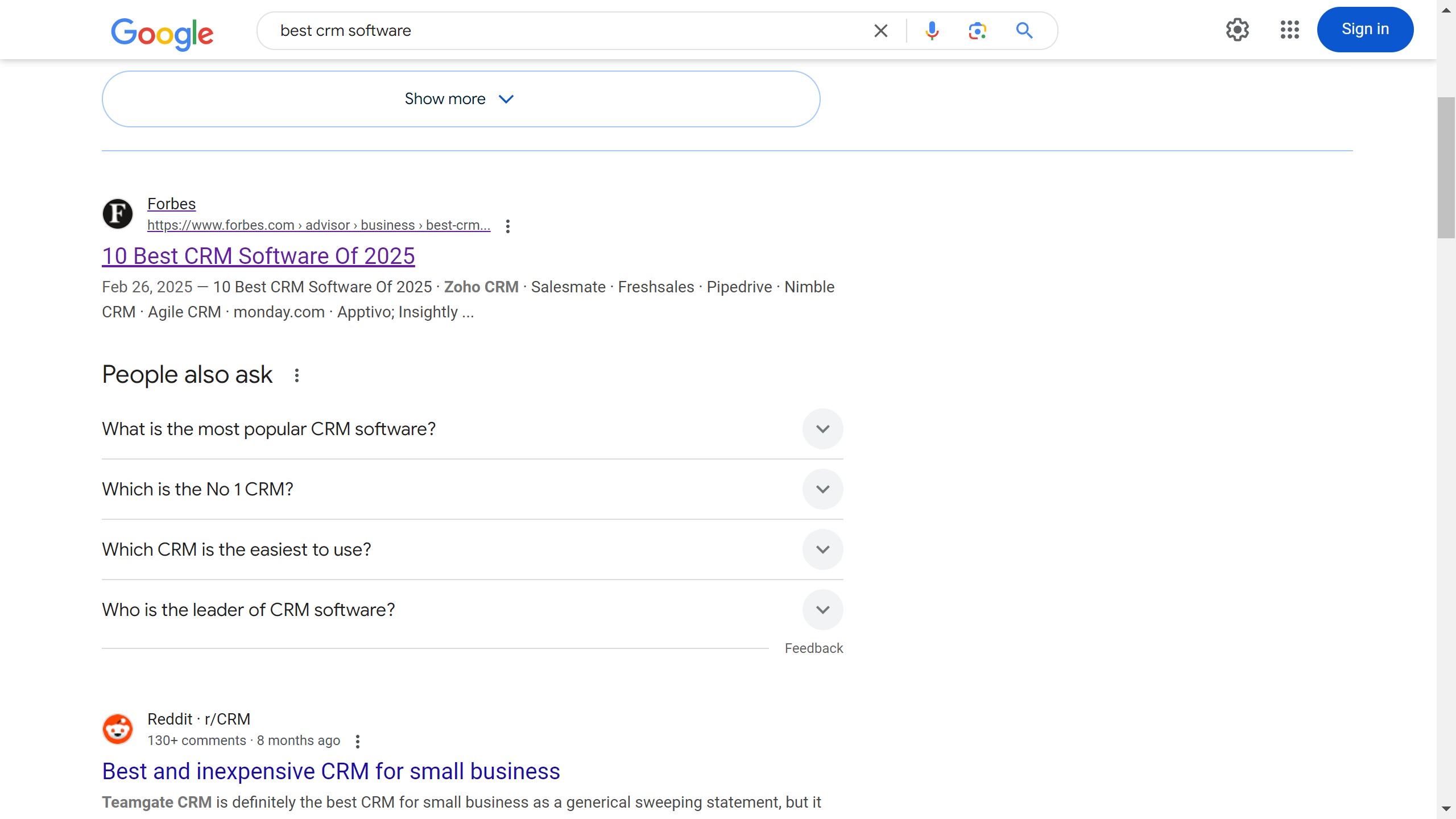Click the Feedback link

[814, 648]
